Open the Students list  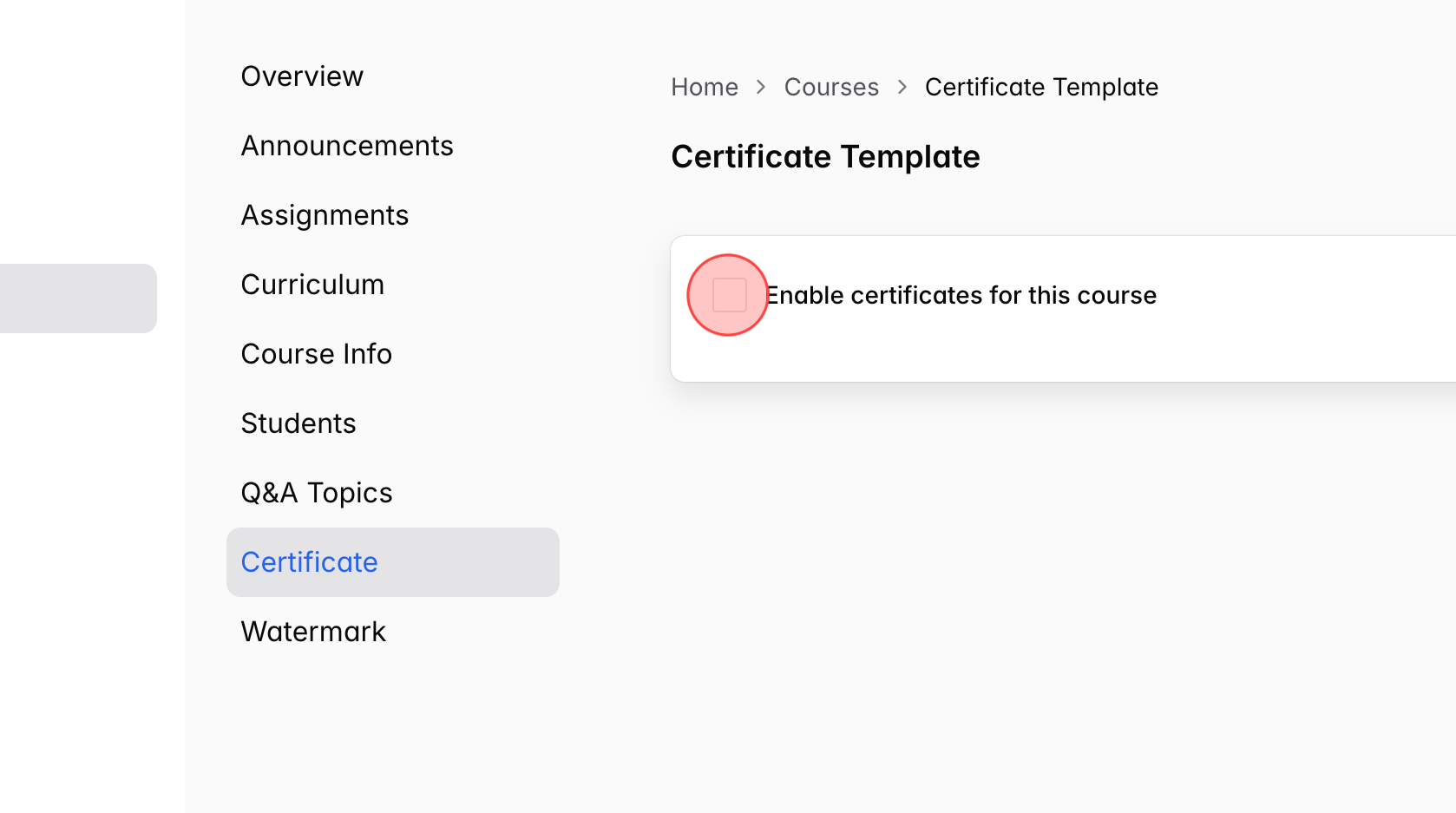pyautogui.click(x=298, y=423)
